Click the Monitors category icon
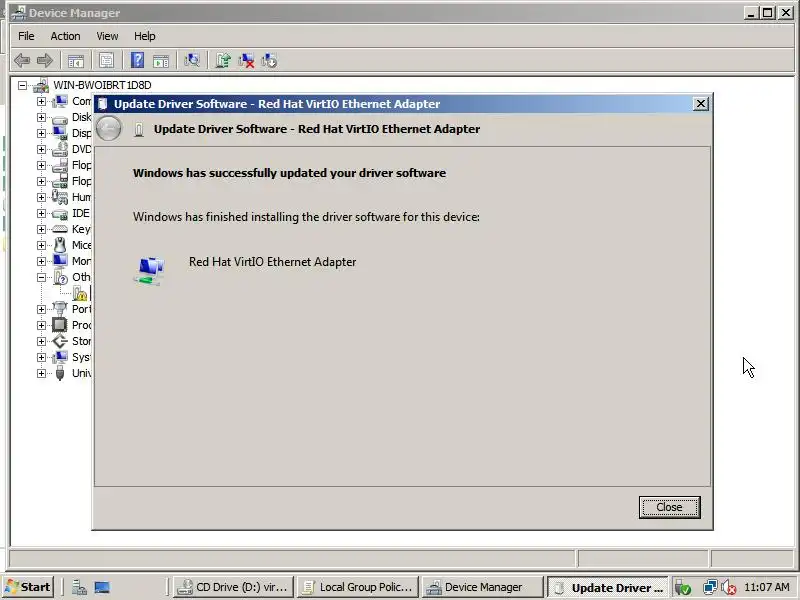The image size is (800, 600). (60, 261)
